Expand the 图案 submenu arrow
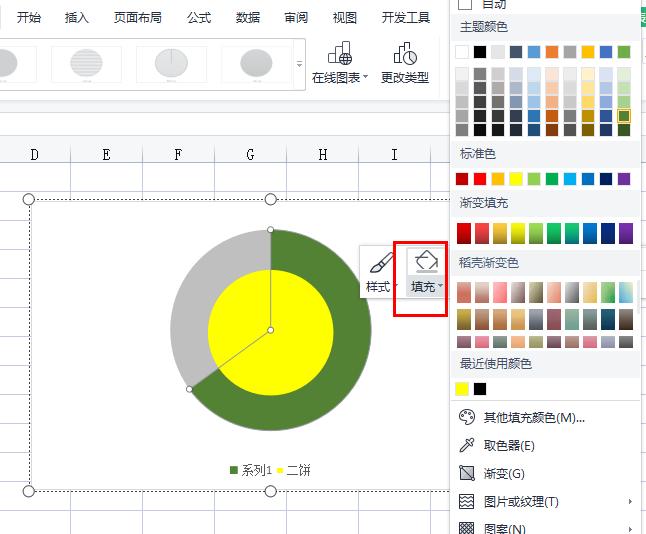 (630, 529)
